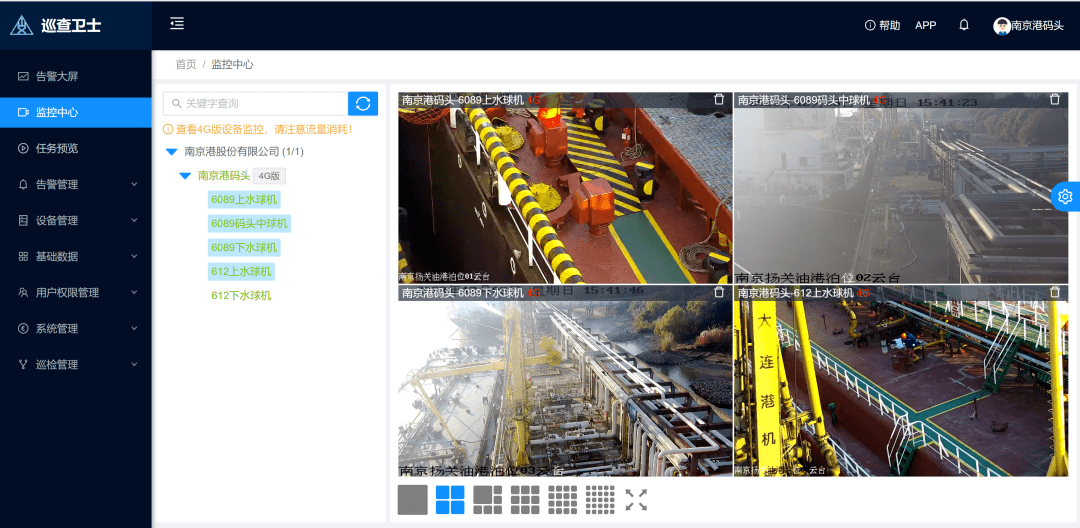Click the 帮助 help link
The image size is (1080, 528).
pos(882,25)
